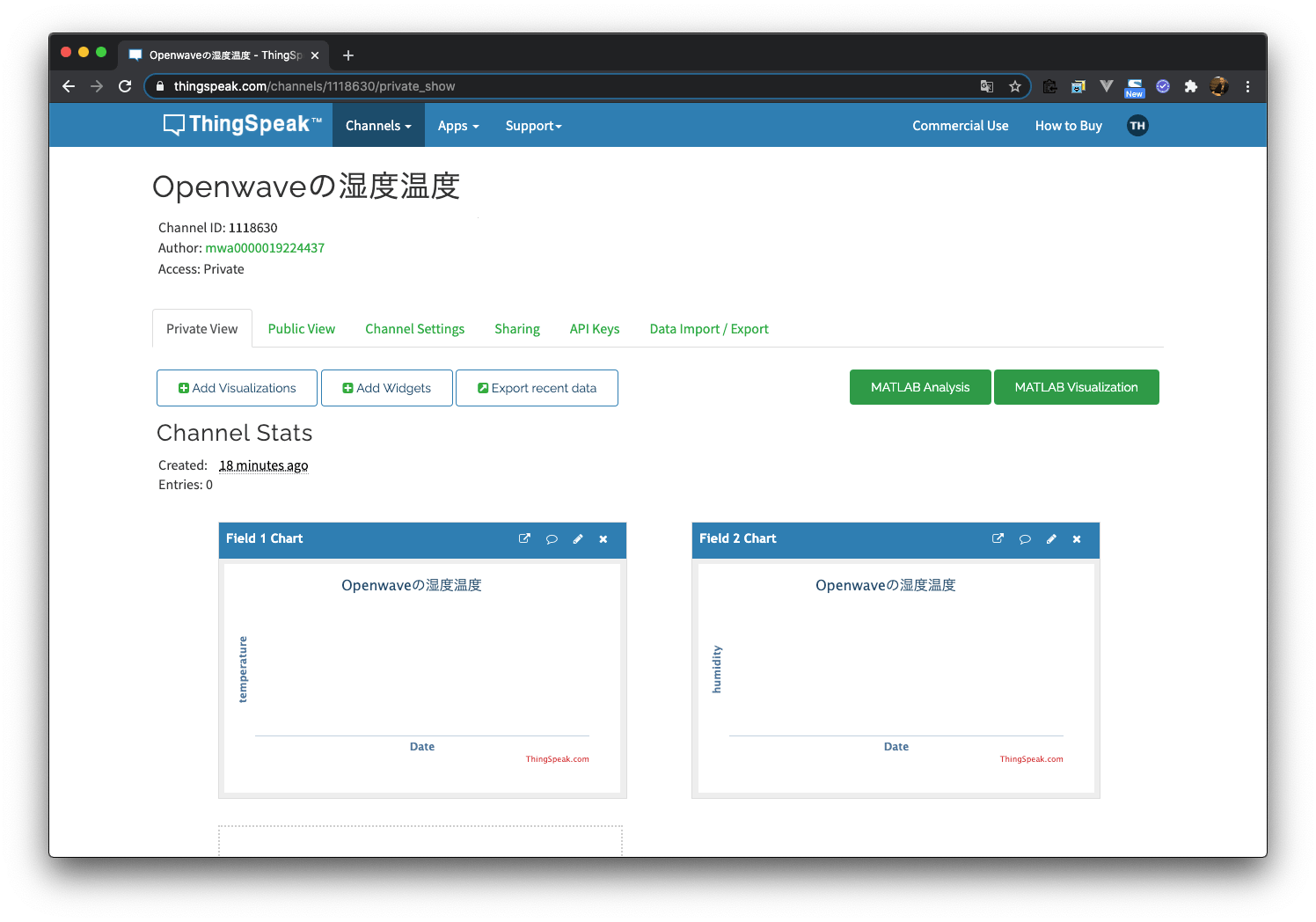Open How to Buy link
This screenshot has height=922, width=1316.
[1069, 126]
